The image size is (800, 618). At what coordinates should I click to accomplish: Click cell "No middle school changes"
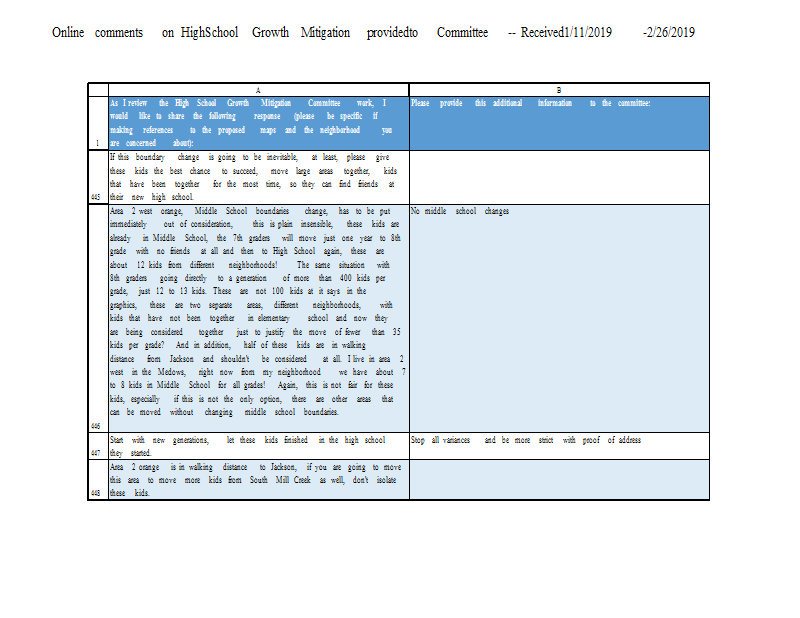click(559, 318)
